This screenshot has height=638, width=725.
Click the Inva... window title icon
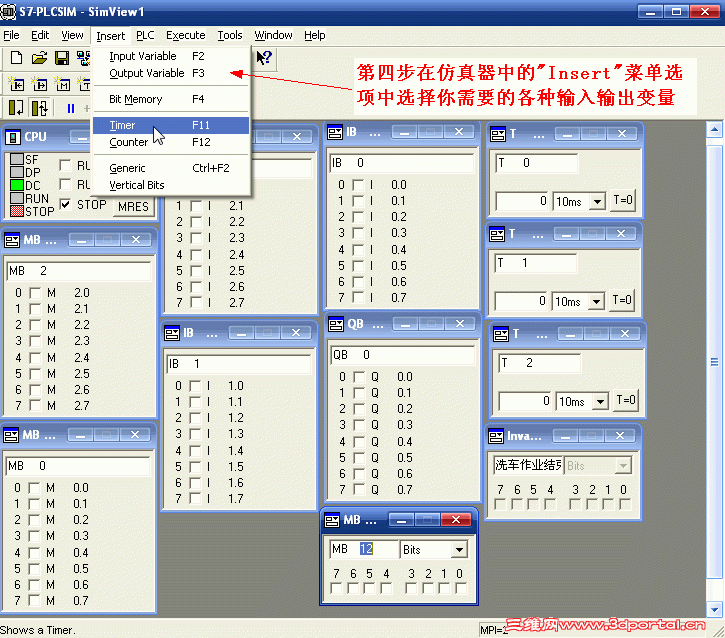pyautogui.click(x=496, y=436)
